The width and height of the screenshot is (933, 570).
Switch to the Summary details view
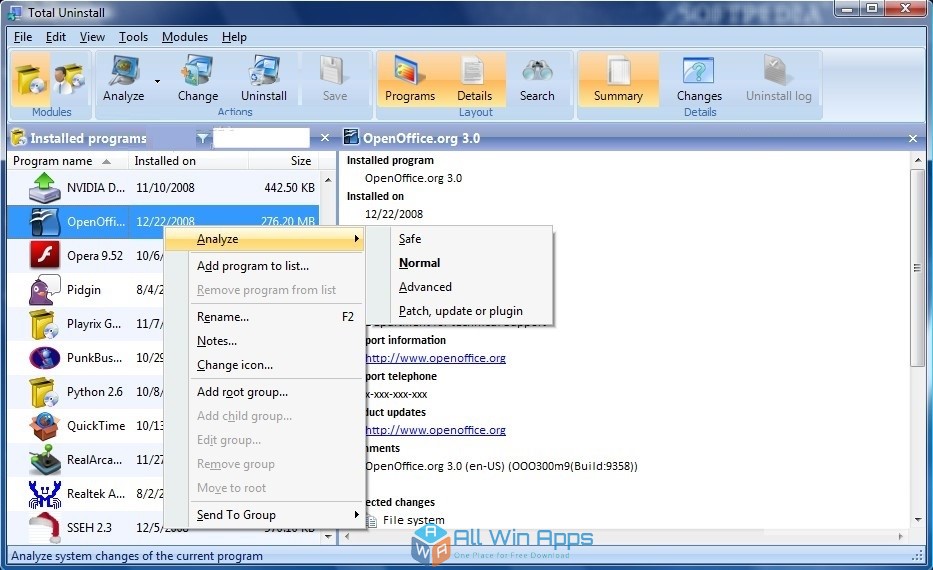618,79
